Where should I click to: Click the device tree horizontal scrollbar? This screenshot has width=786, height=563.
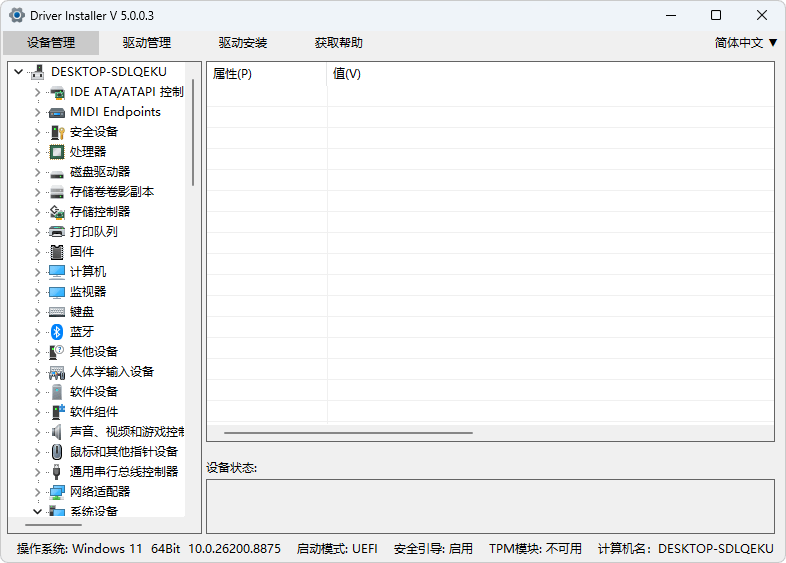coord(53,525)
